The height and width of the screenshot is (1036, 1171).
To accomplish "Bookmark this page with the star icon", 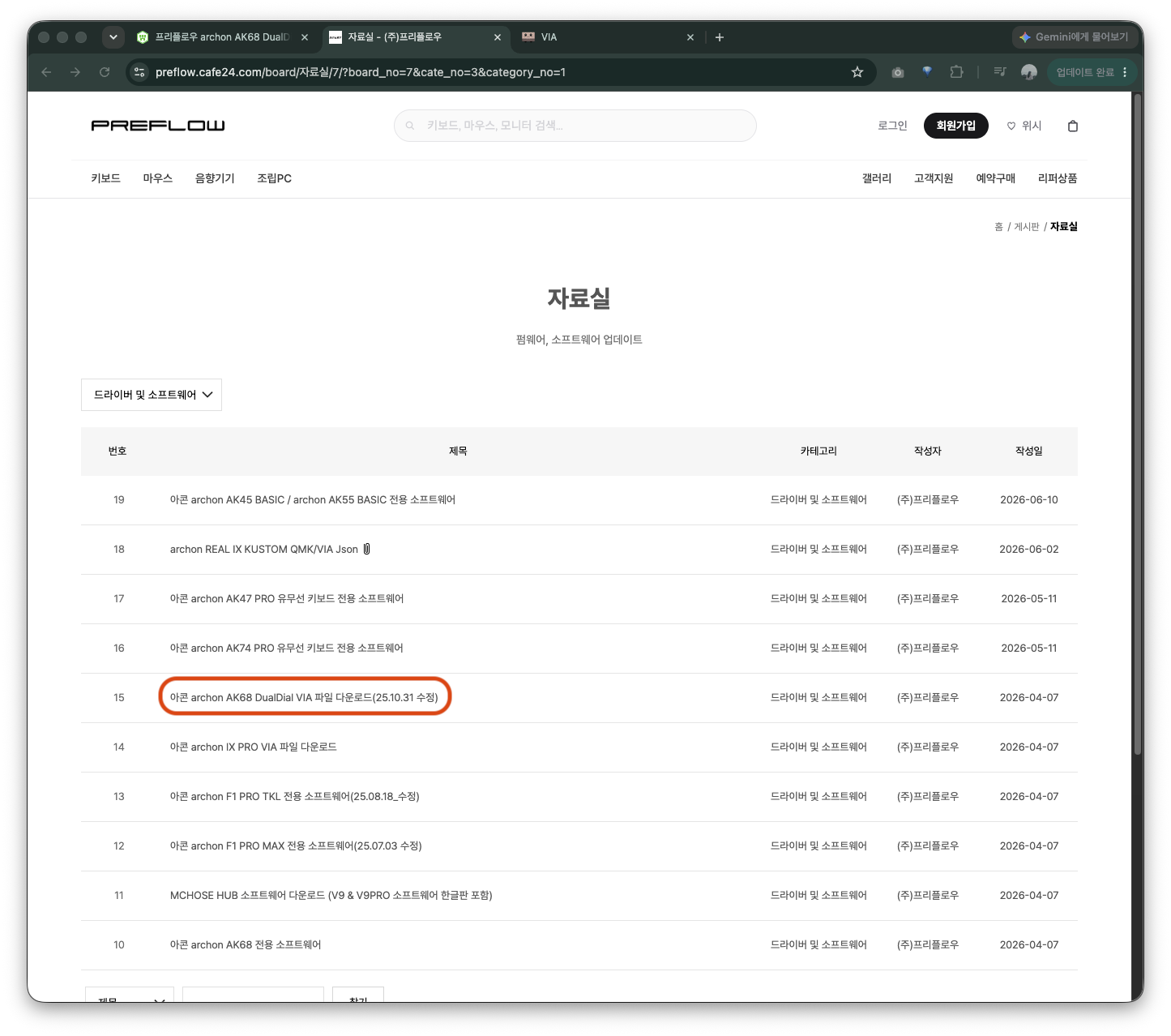I will pos(857,72).
